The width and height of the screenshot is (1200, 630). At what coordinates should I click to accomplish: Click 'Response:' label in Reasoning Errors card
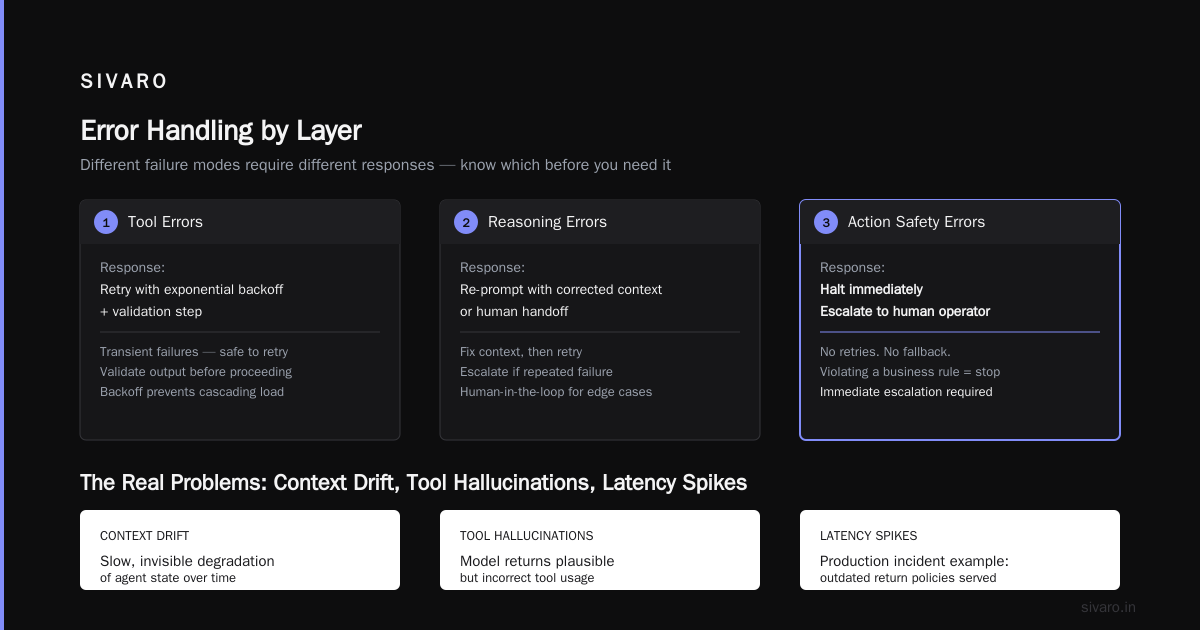[492, 268]
